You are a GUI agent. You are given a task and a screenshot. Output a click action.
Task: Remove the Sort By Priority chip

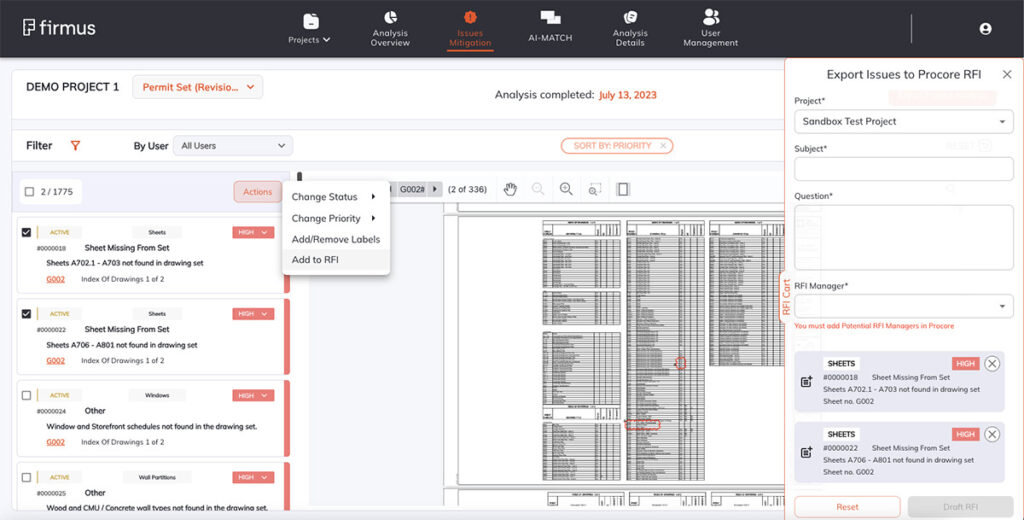pos(663,146)
